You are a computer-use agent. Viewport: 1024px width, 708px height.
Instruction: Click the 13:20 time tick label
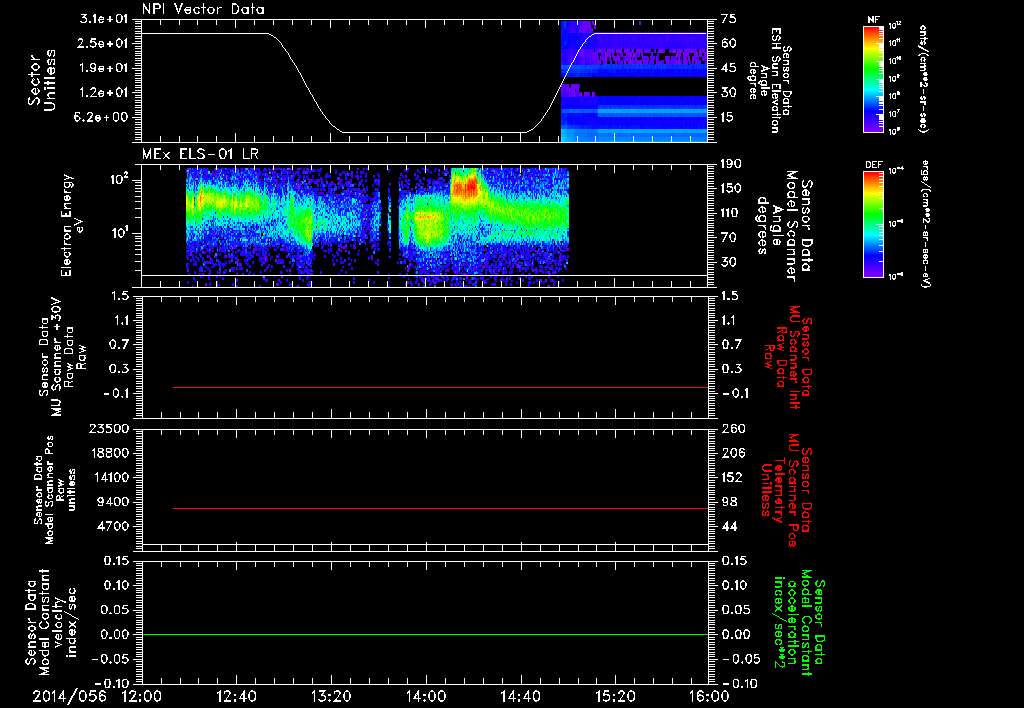(x=331, y=696)
